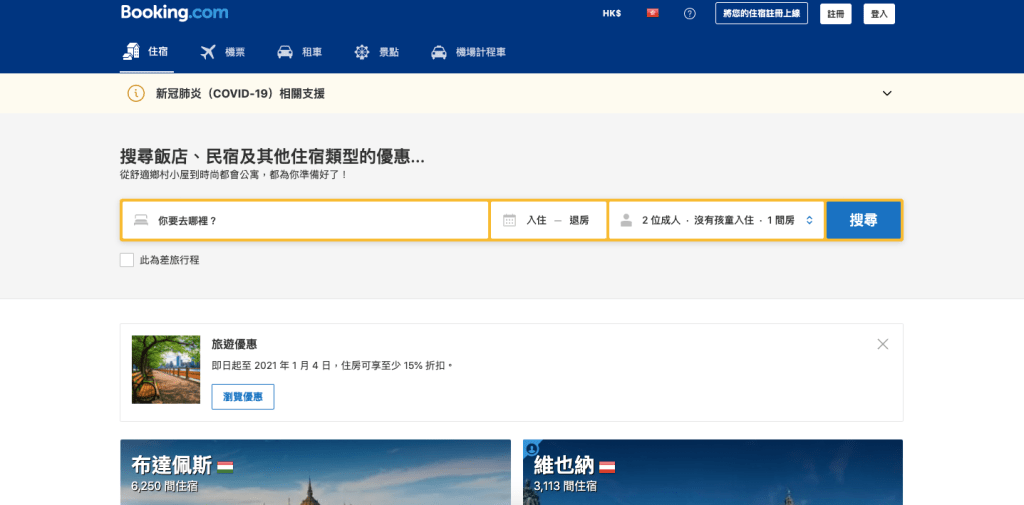Click the 瀏覽優惠 browse deals button
The image size is (1024, 505).
pyautogui.click(x=243, y=397)
